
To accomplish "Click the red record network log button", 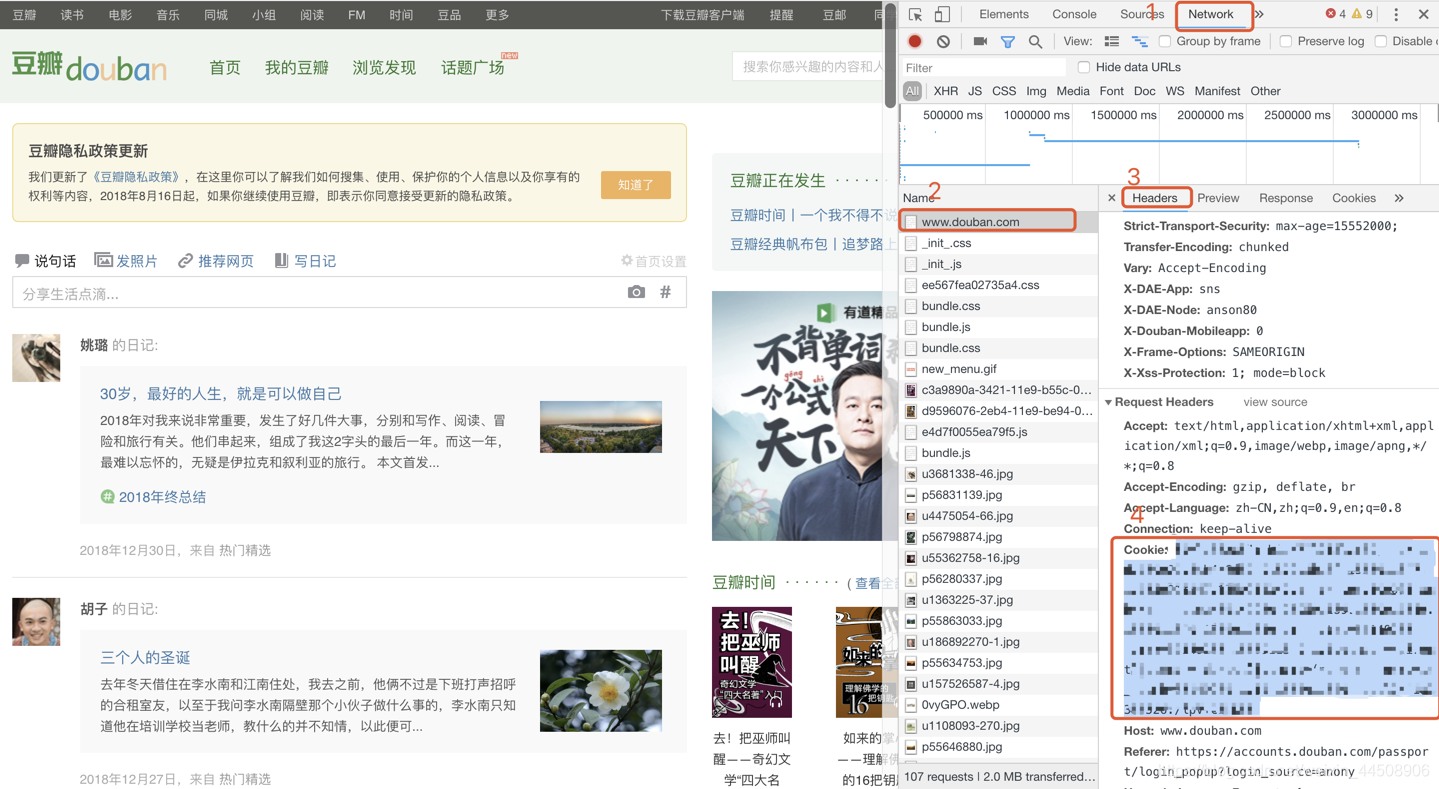I will click(915, 42).
